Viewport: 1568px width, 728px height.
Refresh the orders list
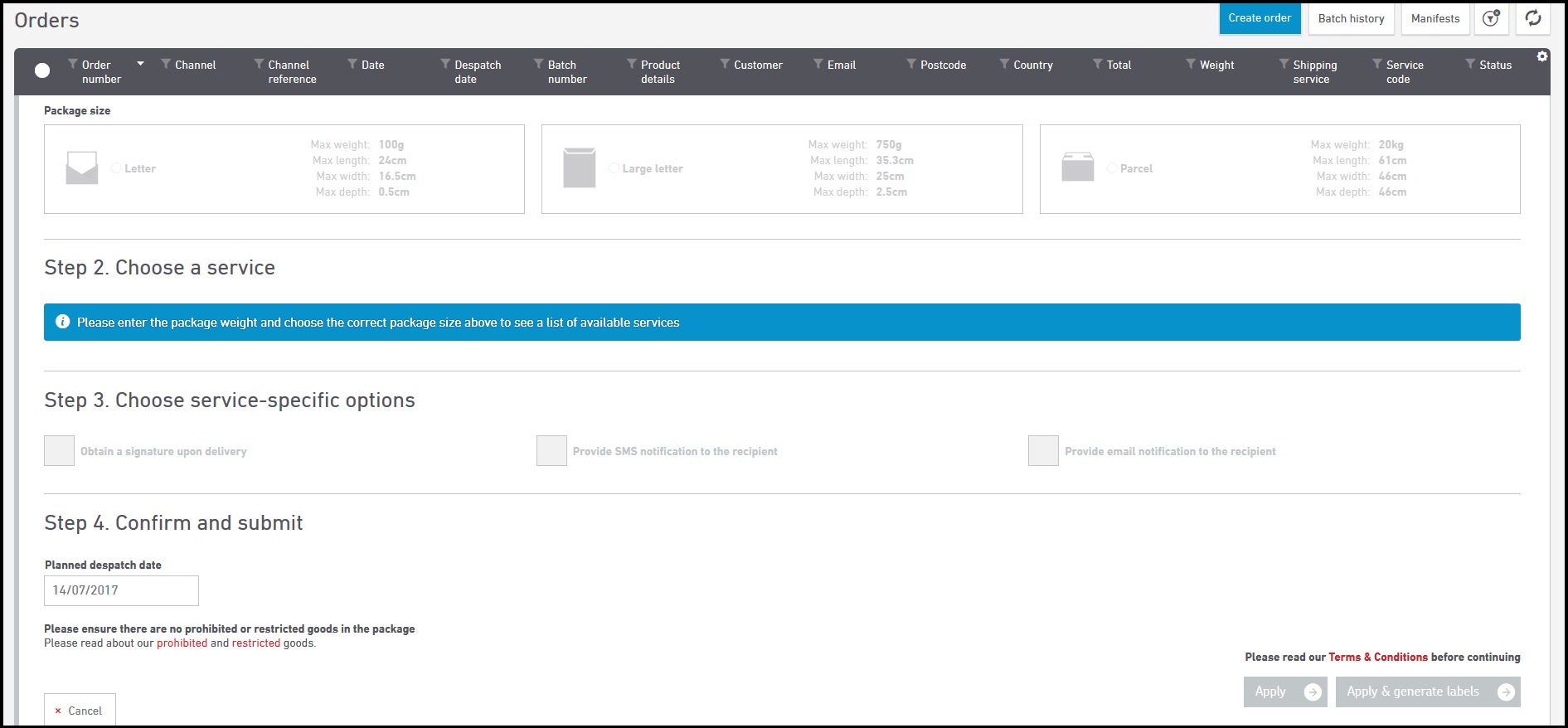coord(1533,18)
